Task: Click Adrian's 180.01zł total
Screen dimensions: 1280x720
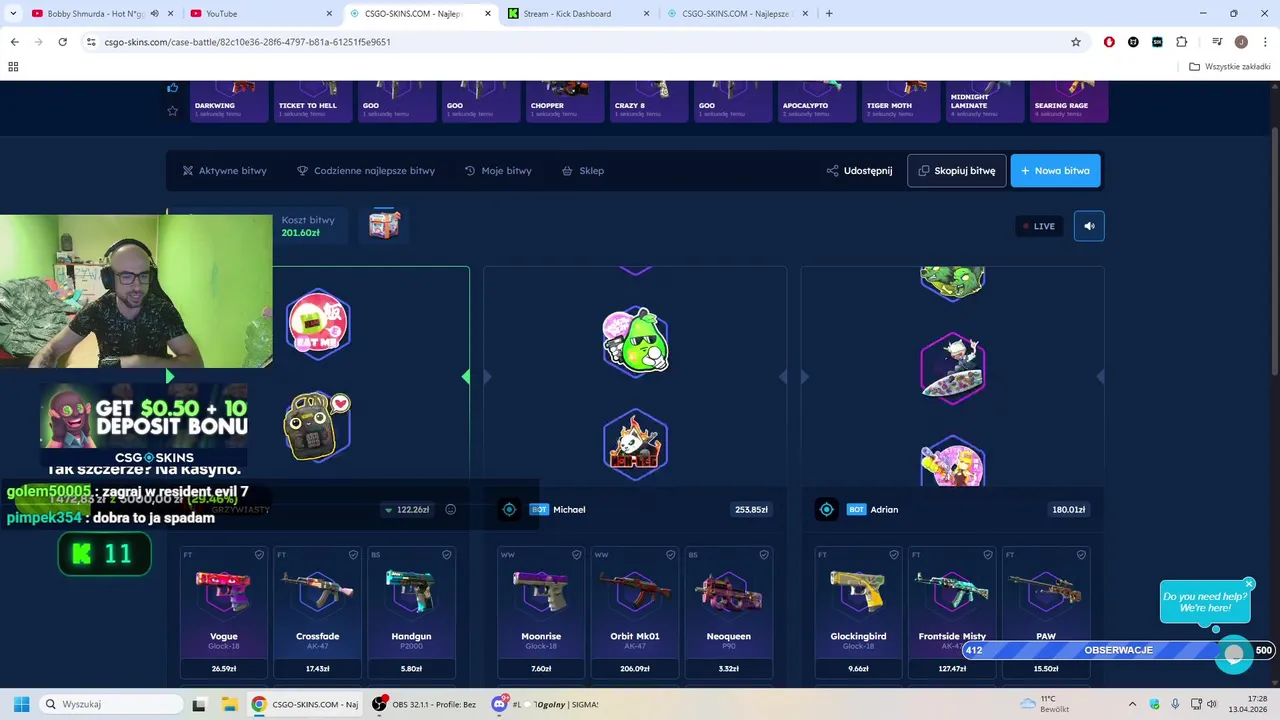Action: click(x=1069, y=510)
